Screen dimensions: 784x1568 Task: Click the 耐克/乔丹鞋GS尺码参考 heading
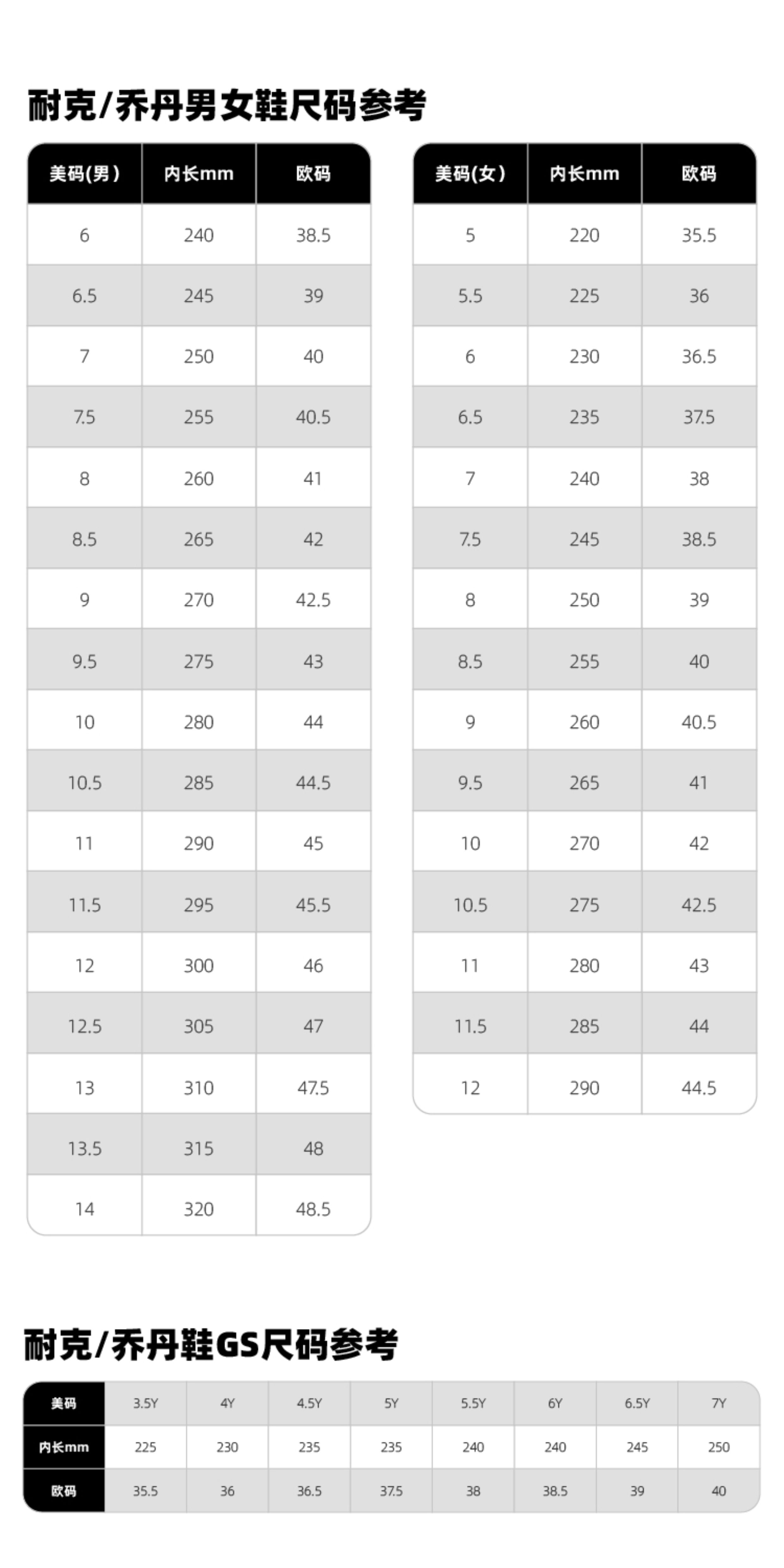pos(211,1344)
